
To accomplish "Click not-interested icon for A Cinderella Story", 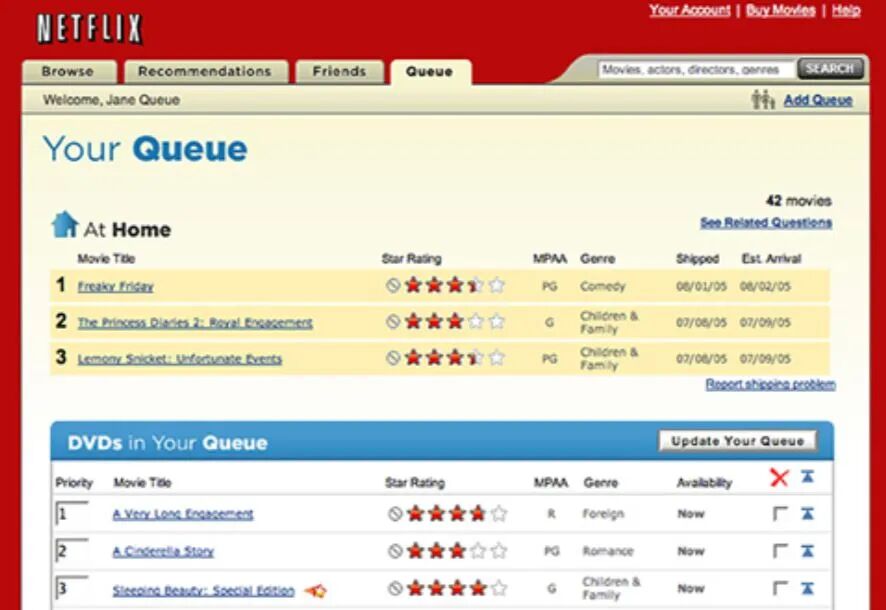I will tap(395, 551).
